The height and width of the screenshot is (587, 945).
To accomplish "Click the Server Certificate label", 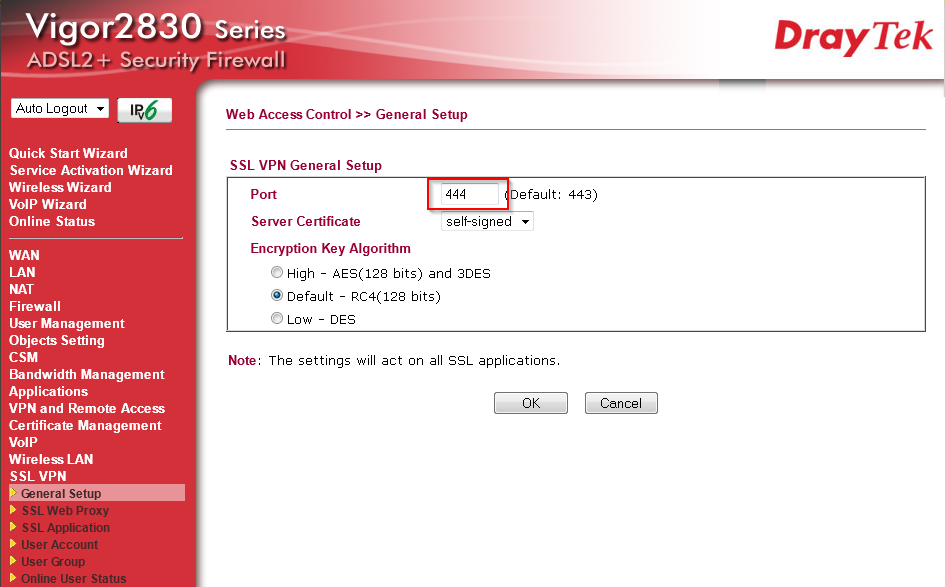I will (306, 221).
